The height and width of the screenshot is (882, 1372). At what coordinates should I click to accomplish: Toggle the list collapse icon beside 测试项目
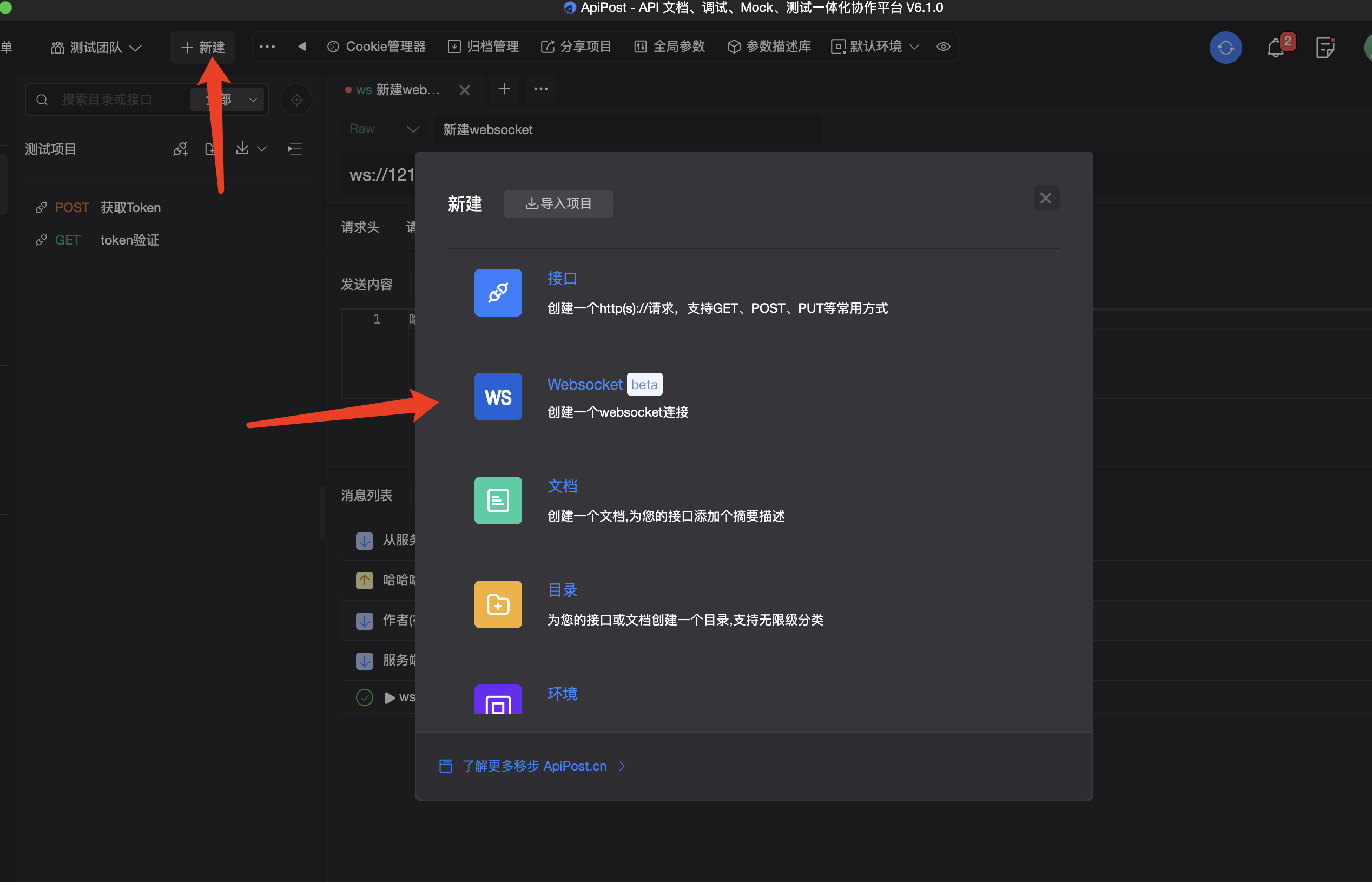[295, 149]
